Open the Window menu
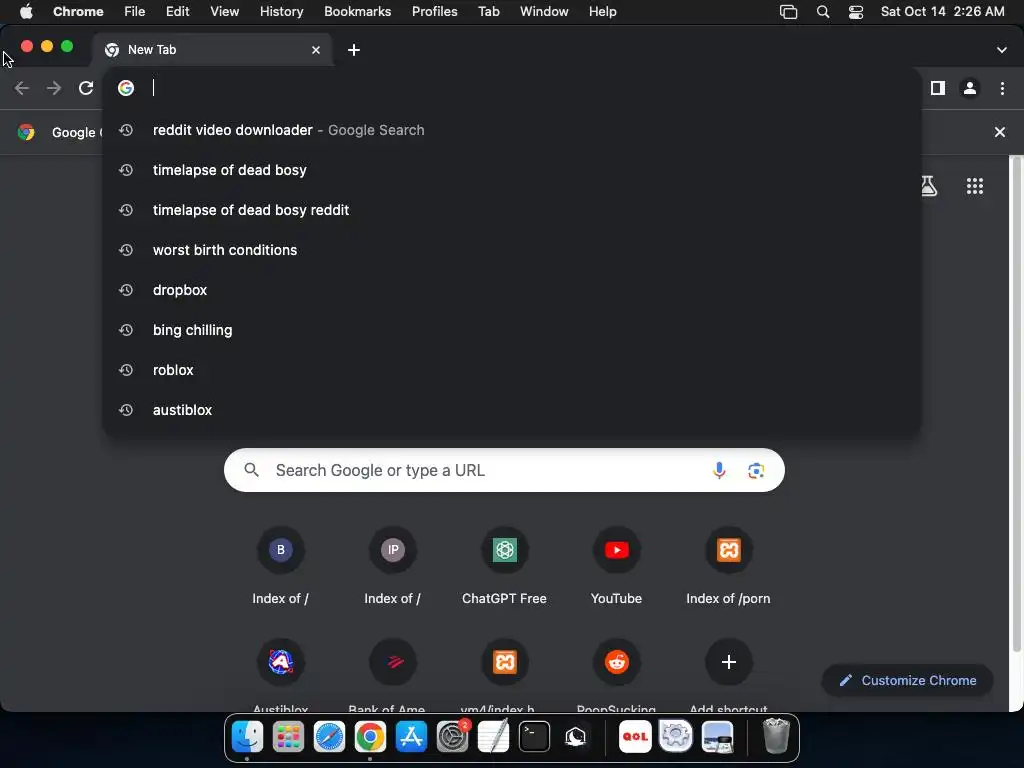Viewport: 1024px width, 768px height. pyautogui.click(x=544, y=12)
